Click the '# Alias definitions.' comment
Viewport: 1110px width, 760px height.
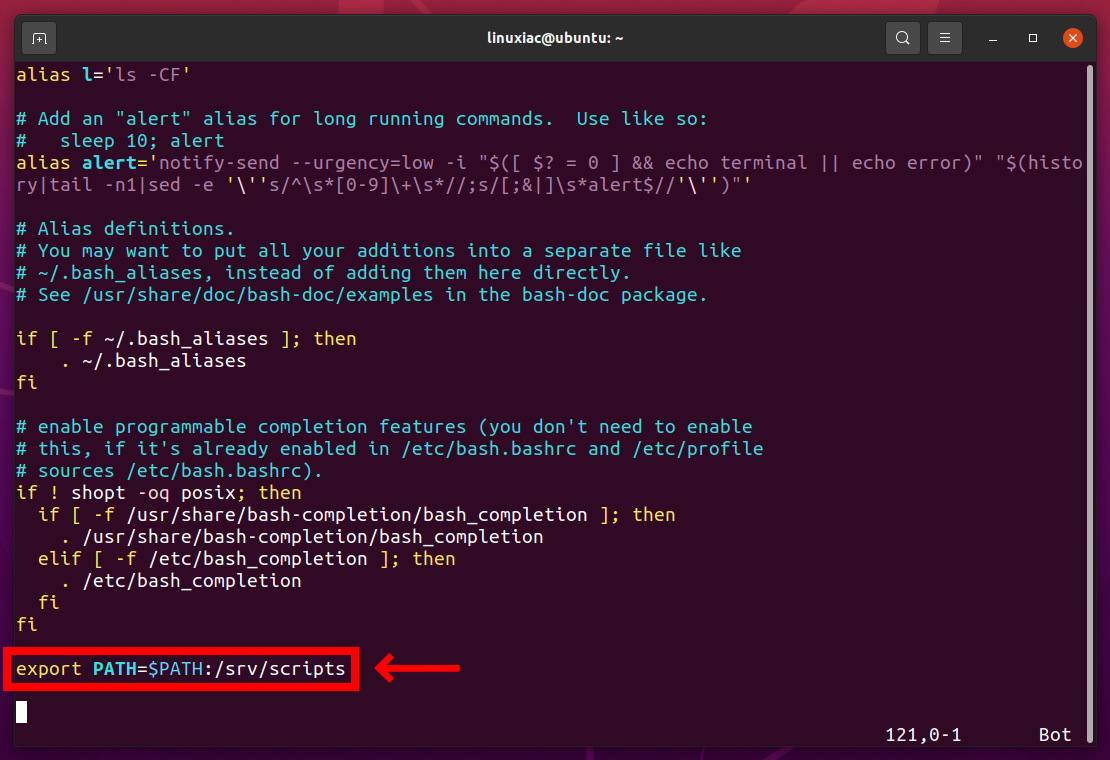125,229
